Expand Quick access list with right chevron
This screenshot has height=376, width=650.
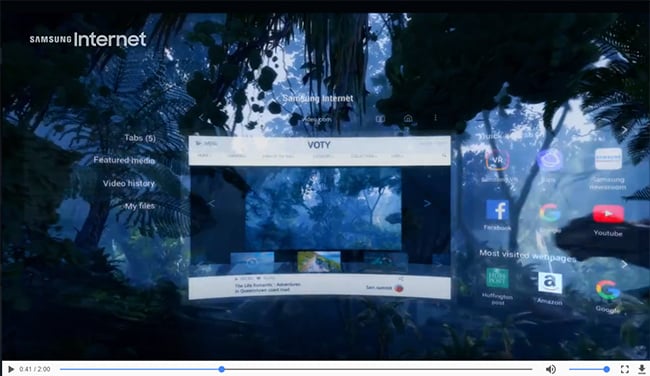coord(624,130)
